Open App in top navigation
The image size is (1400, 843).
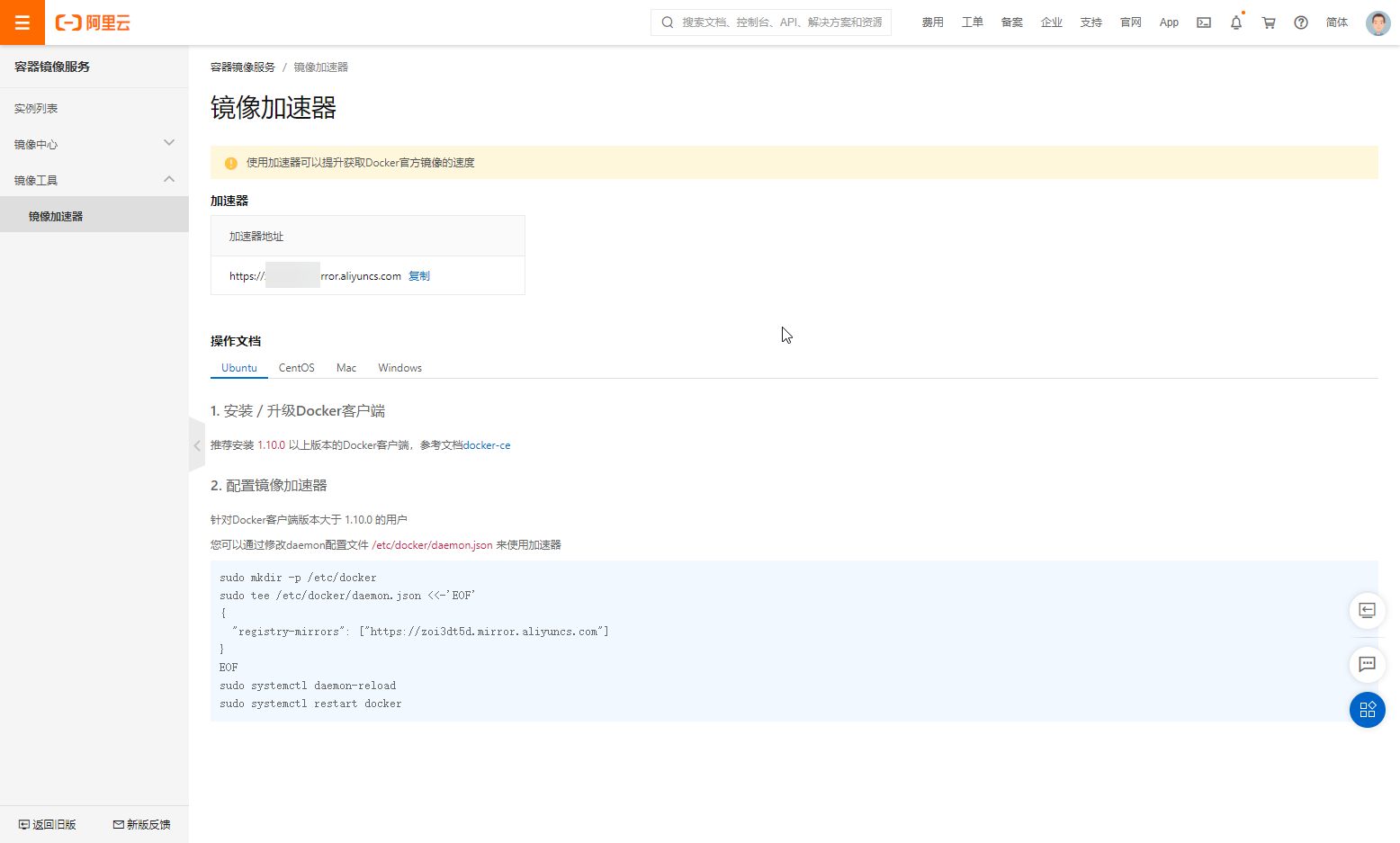[1169, 22]
